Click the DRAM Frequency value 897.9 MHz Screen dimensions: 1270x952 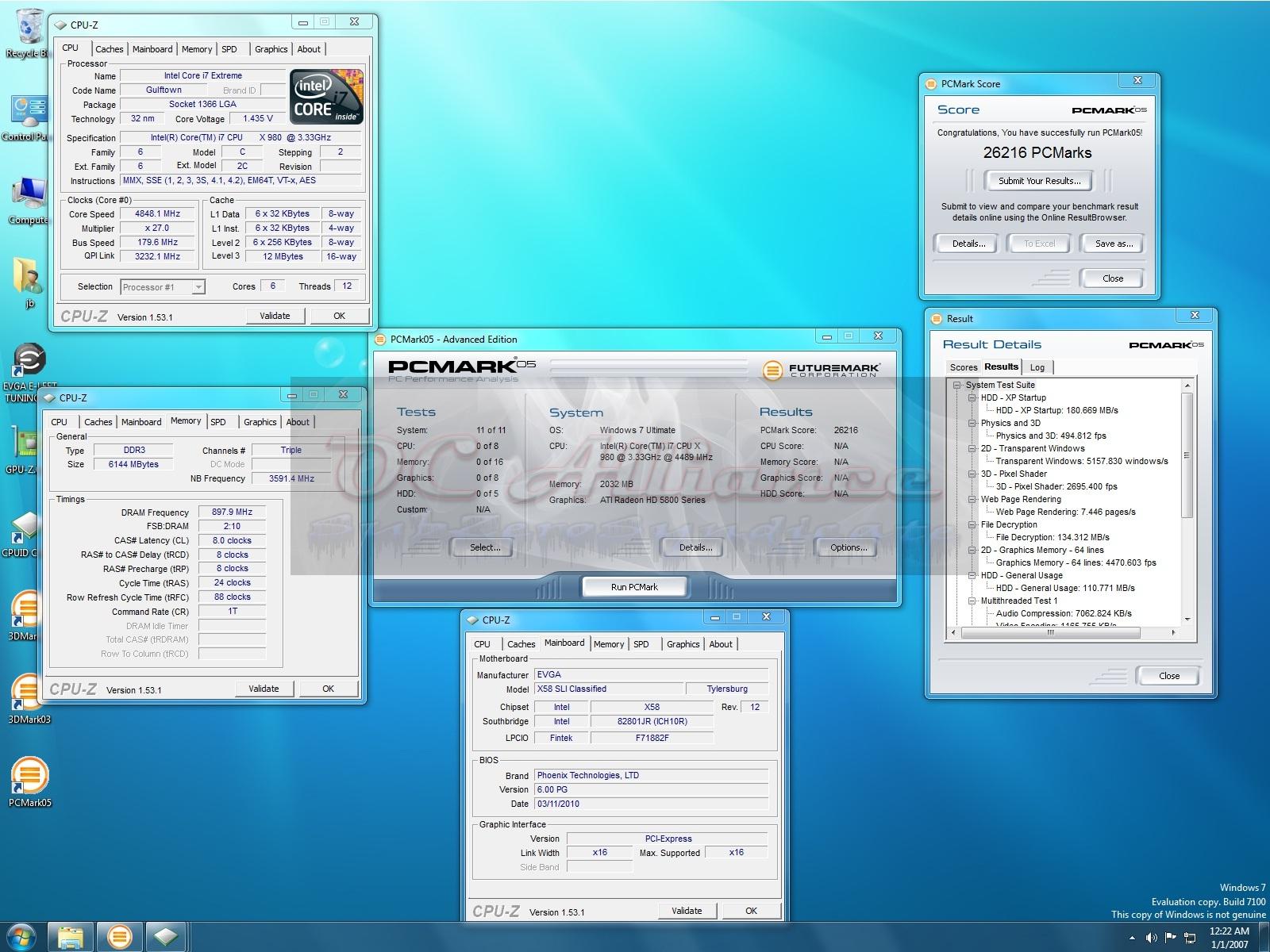pos(232,512)
